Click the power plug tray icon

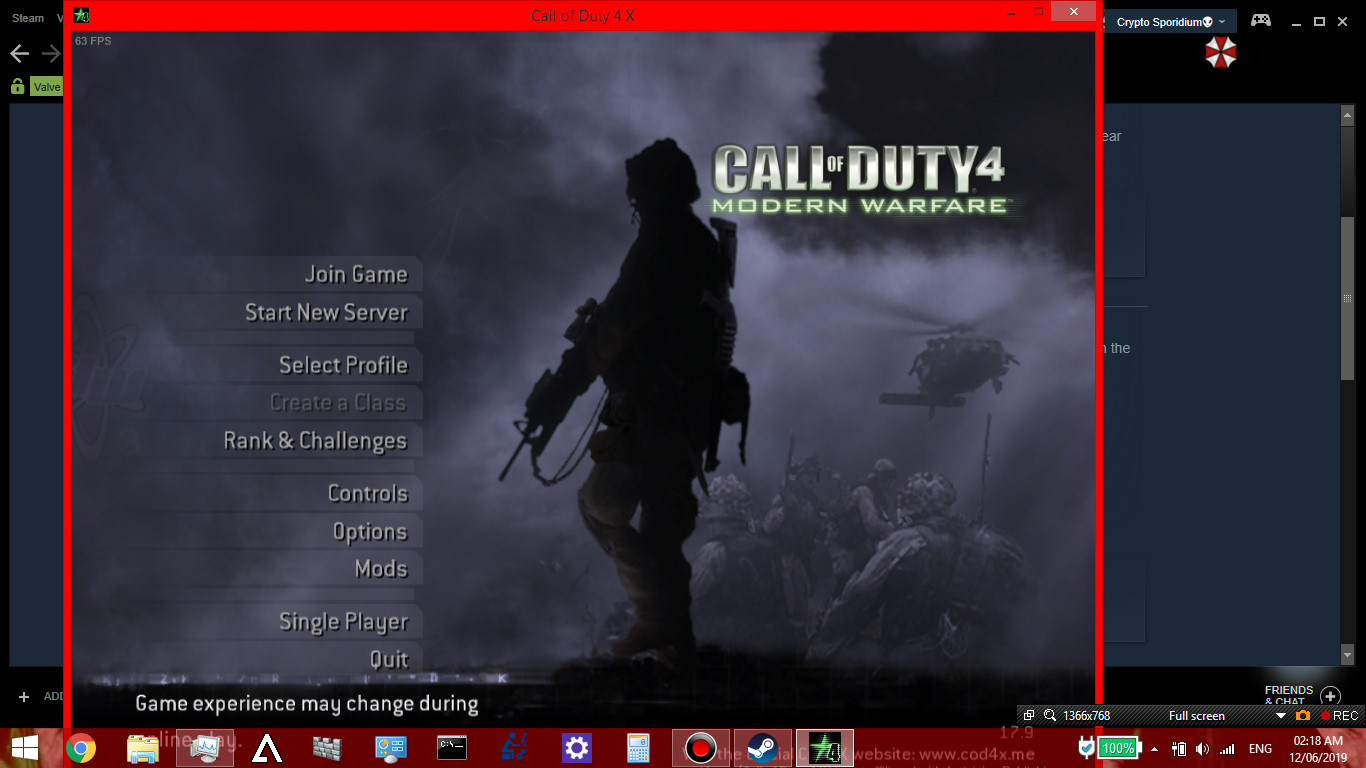(1086, 747)
